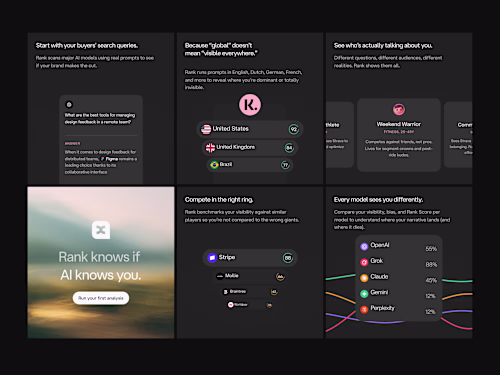
Task: Click the prompt question about design feedback tools
Action: (100, 118)
